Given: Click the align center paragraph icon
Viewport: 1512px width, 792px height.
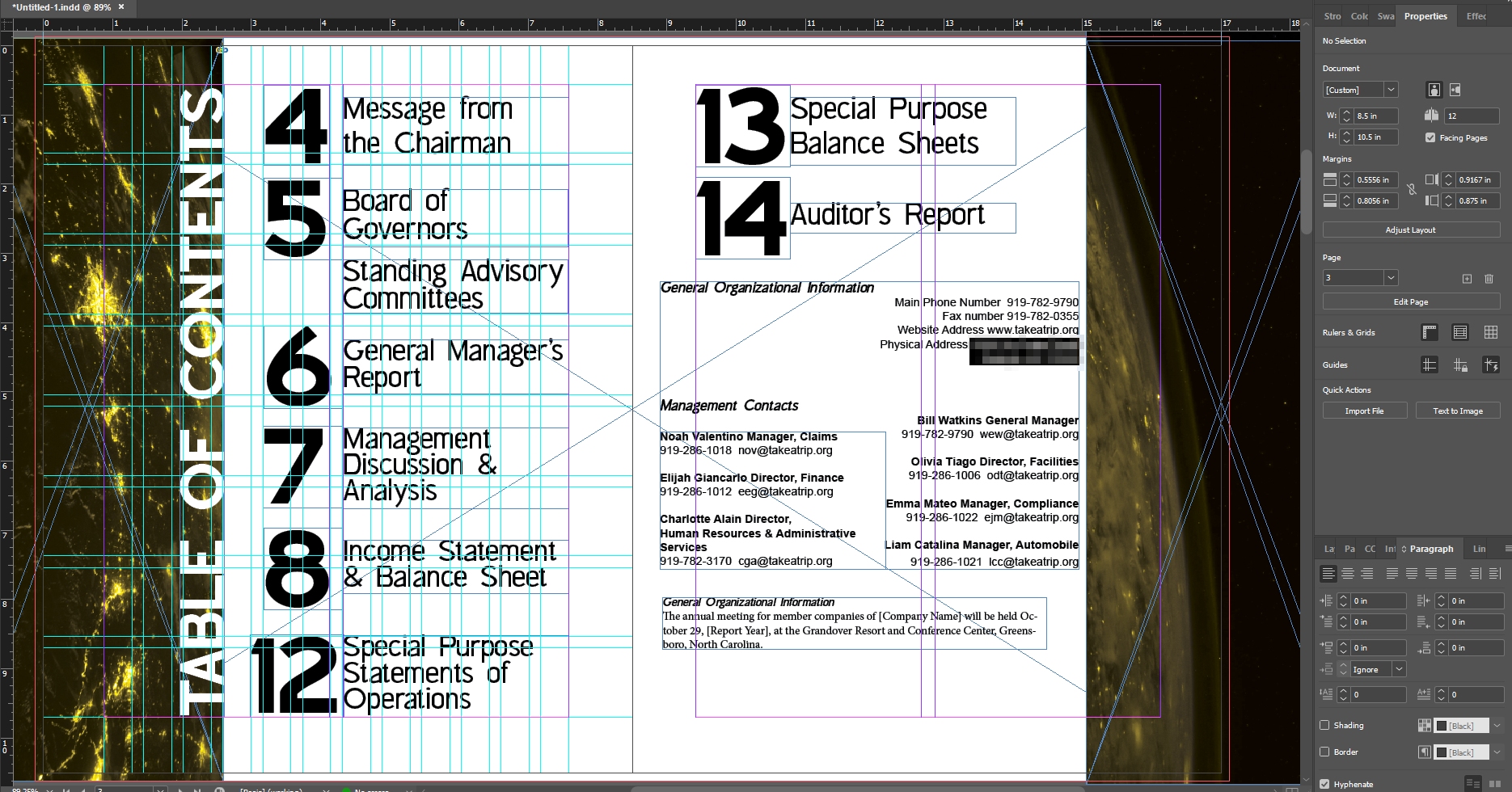Looking at the screenshot, I should [1347, 574].
